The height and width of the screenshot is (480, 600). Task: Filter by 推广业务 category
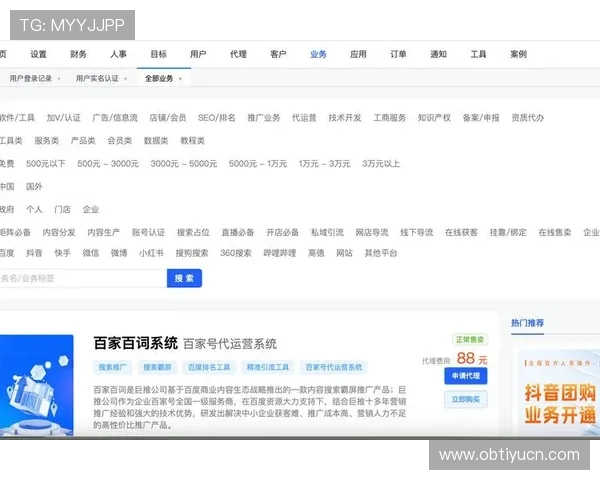coord(264,118)
